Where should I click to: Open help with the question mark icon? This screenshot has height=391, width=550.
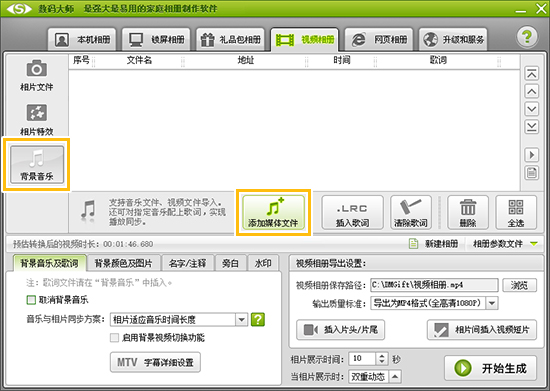pos(527,37)
